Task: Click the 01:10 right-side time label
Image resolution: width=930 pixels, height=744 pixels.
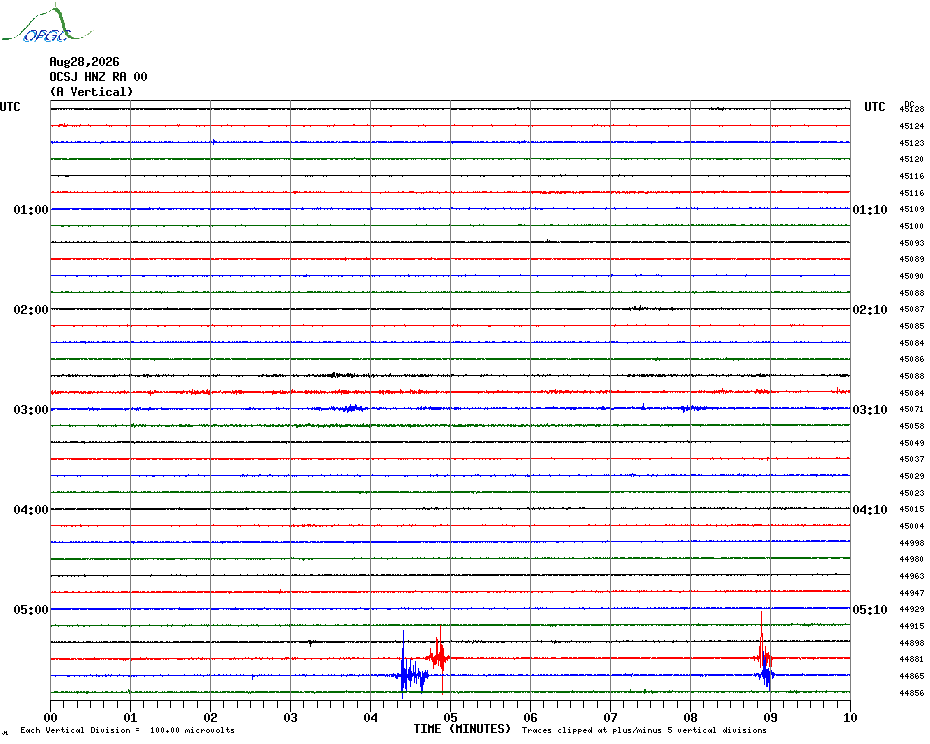Action: click(x=870, y=210)
